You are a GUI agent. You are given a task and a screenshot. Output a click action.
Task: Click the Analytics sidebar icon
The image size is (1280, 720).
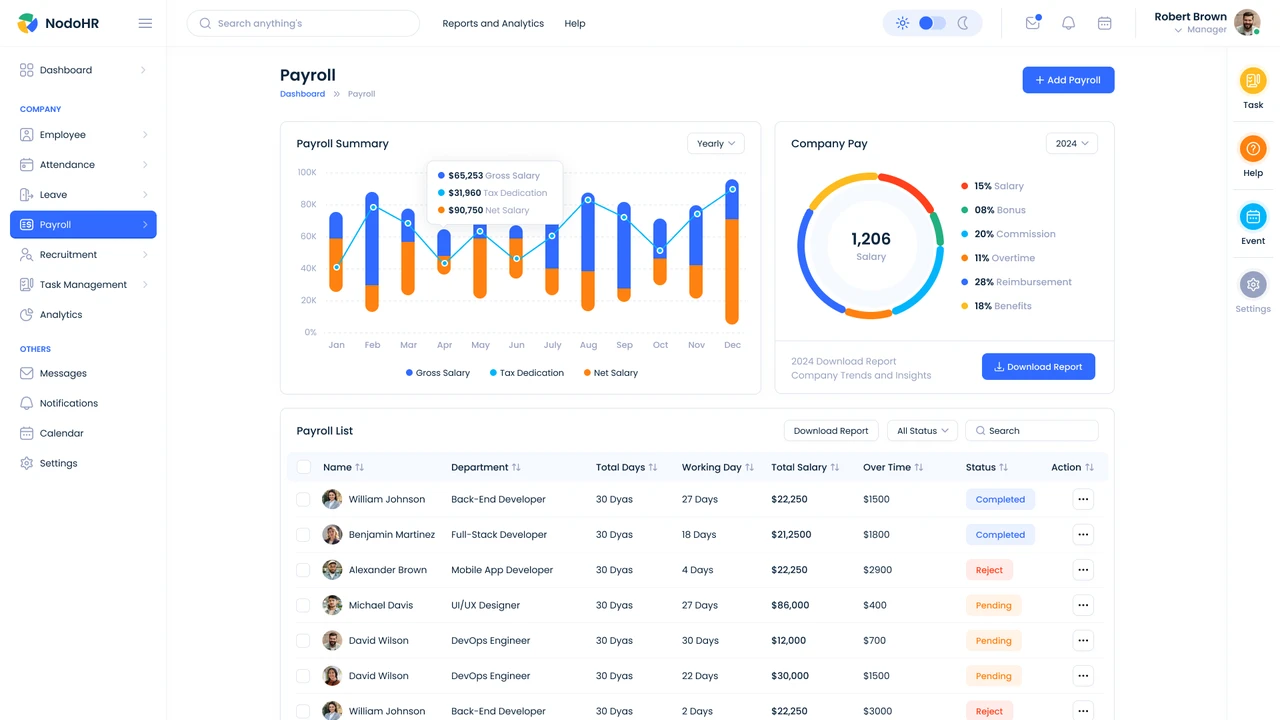27,314
